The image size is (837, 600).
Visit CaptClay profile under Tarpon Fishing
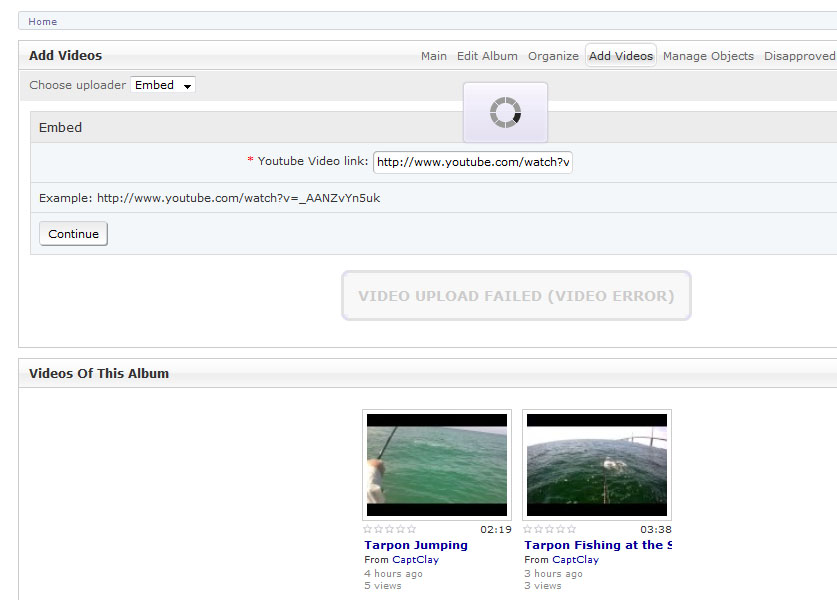[575, 559]
